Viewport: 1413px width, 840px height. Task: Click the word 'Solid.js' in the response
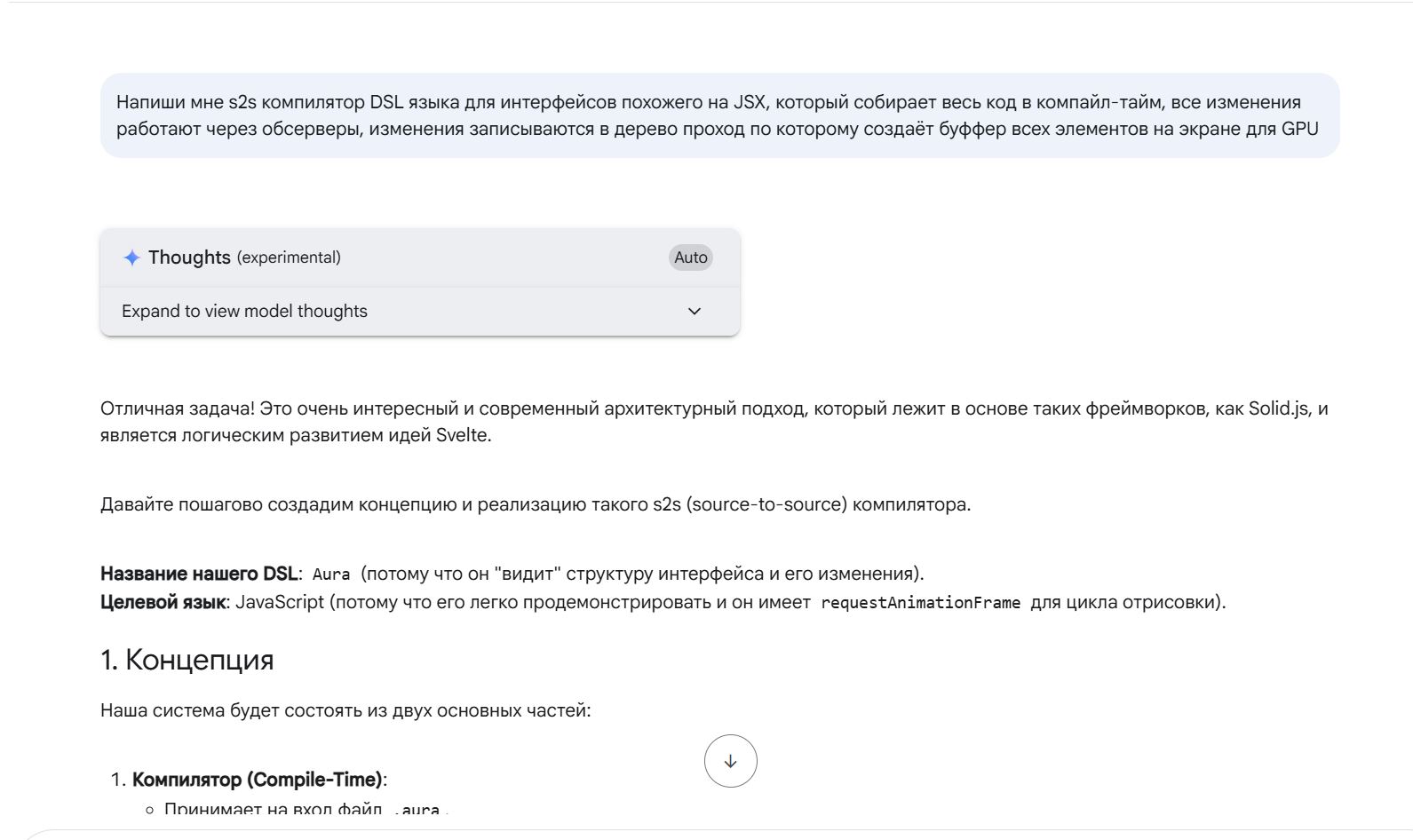(1278, 408)
